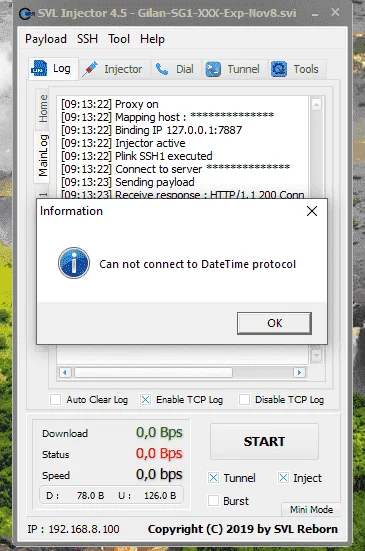Select the vertical Home tab

pyautogui.click(x=43, y=108)
